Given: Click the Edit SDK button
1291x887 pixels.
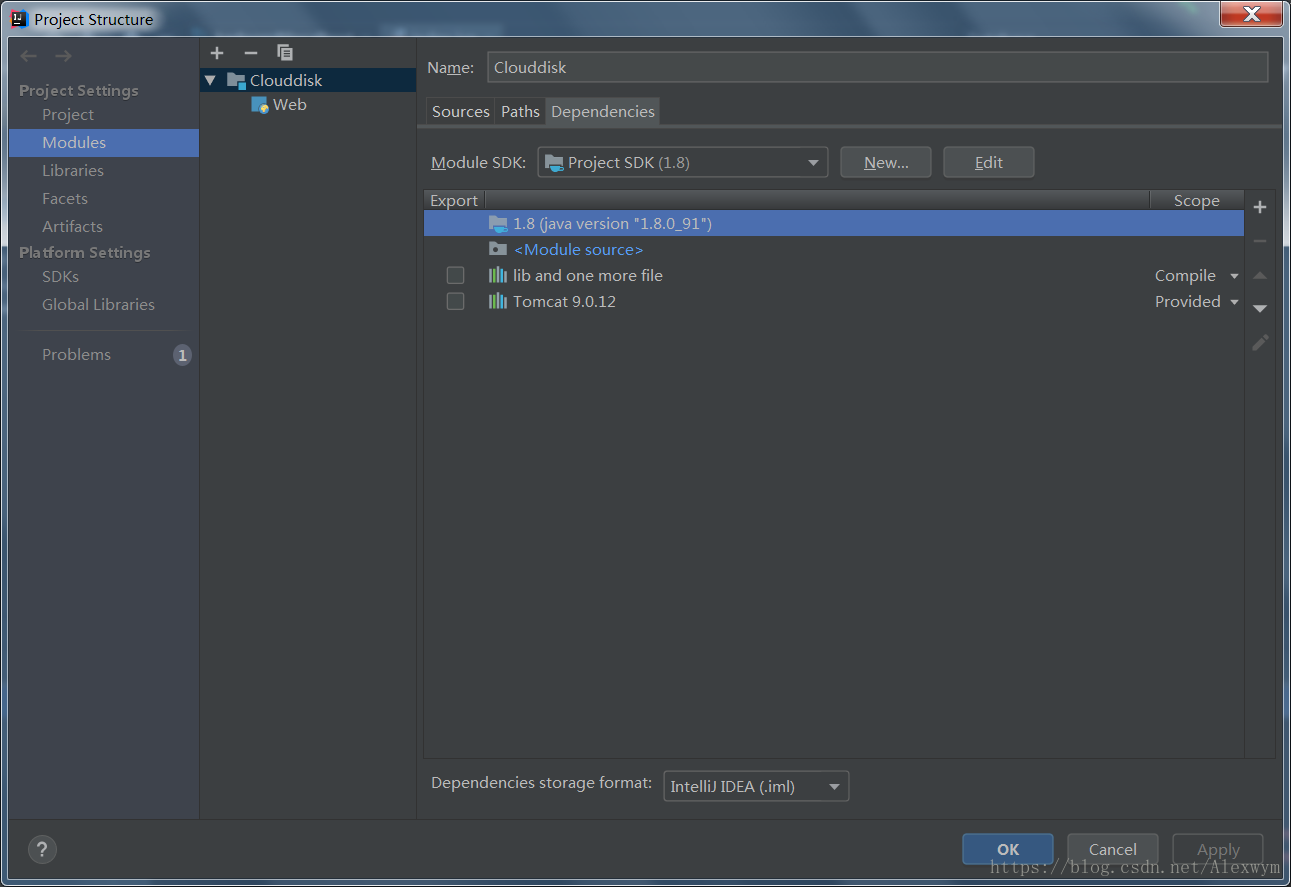Looking at the screenshot, I should [989, 162].
